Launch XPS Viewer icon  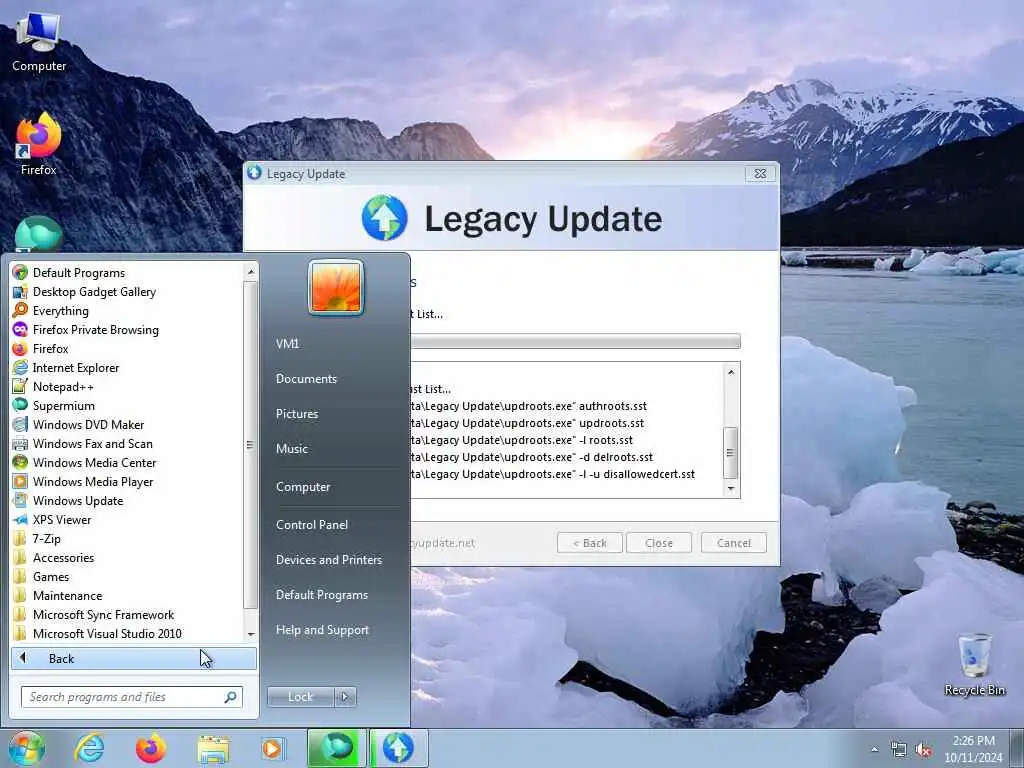pos(20,519)
